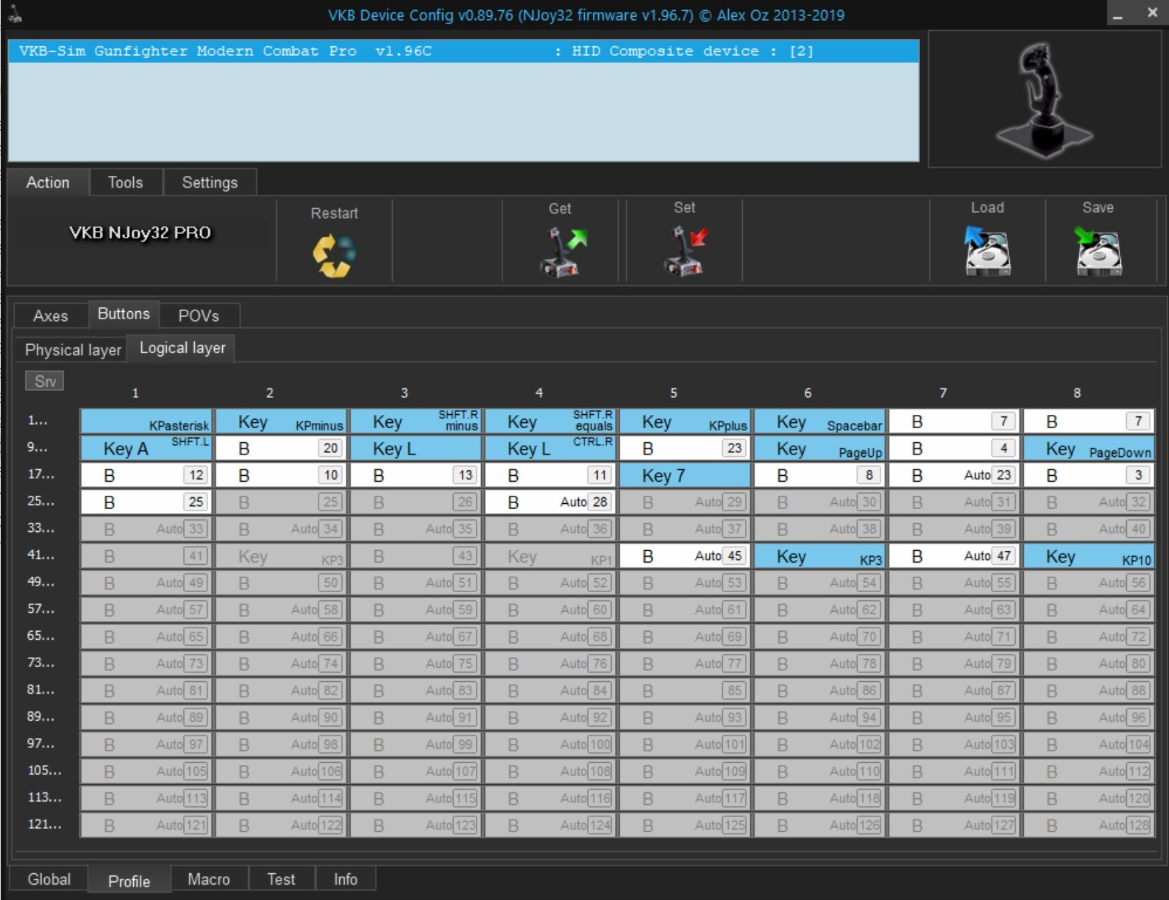Select the Key SHFT.R minus cell

pyautogui.click(x=416, y=421)
